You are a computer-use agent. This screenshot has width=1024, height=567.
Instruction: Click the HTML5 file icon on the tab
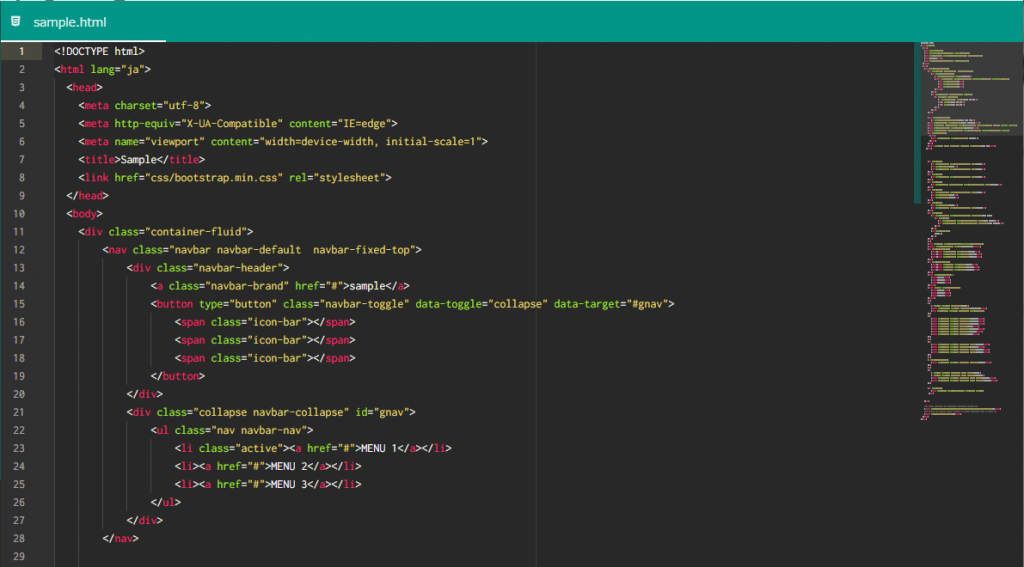pos(15,21)
